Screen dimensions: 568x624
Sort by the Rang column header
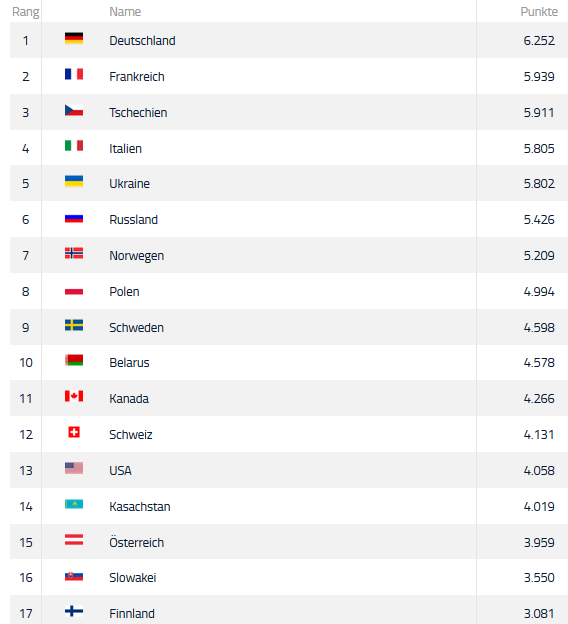pos(25,12)
